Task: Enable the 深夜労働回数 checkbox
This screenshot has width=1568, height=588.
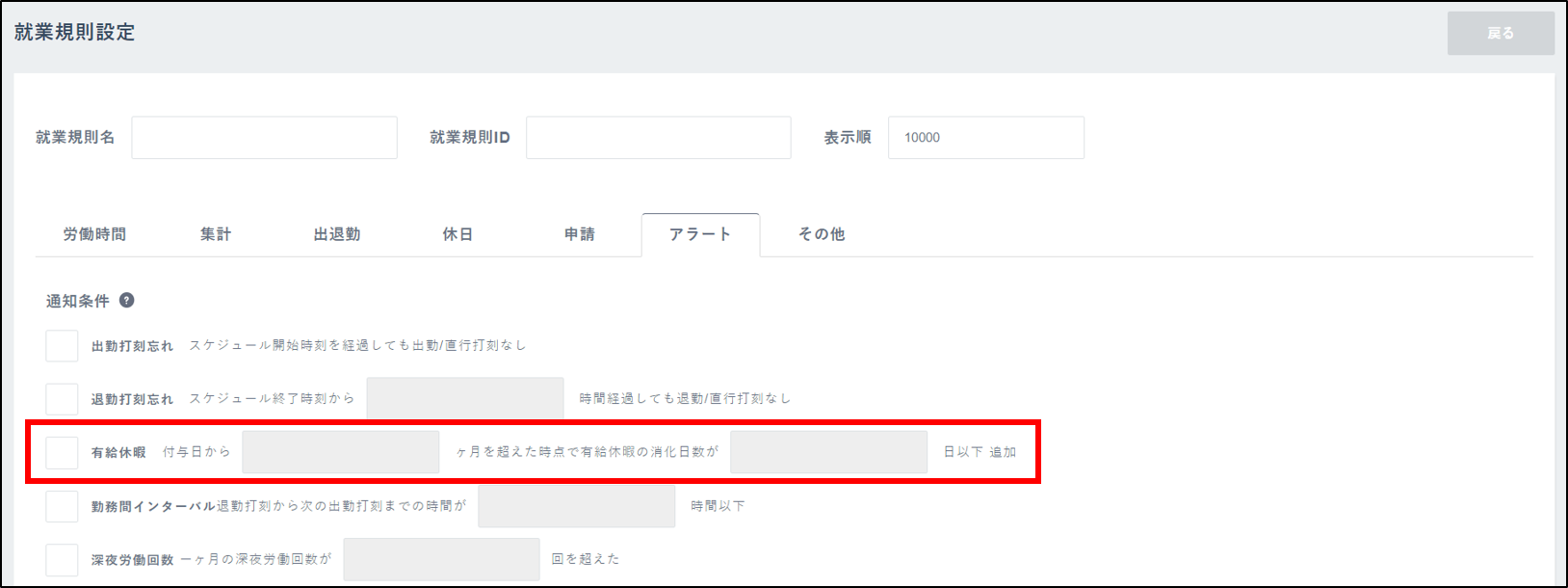Action: (x=62, y=559)
